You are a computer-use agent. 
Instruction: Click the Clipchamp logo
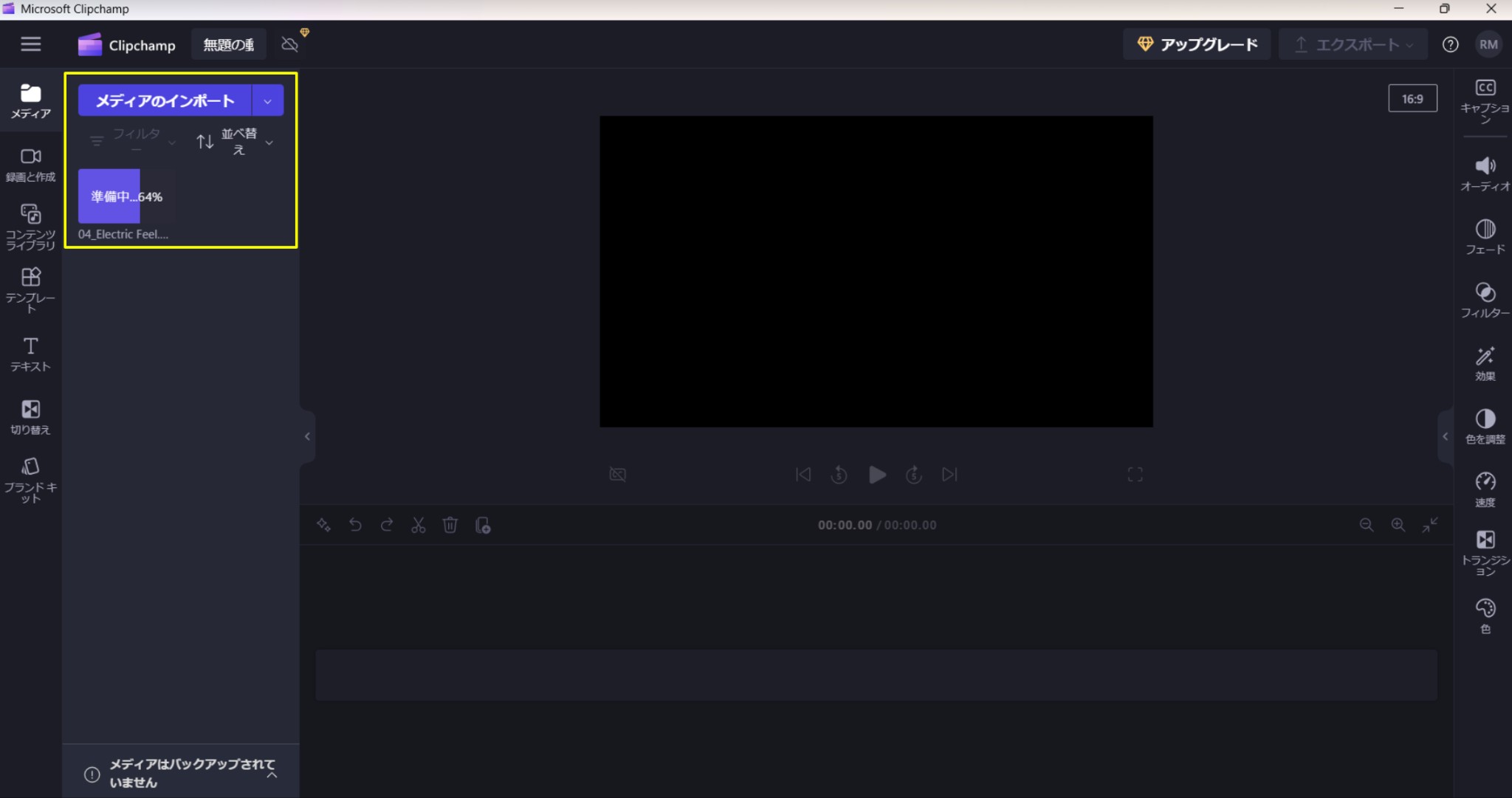pyautogui.click(x=126, y=45)
